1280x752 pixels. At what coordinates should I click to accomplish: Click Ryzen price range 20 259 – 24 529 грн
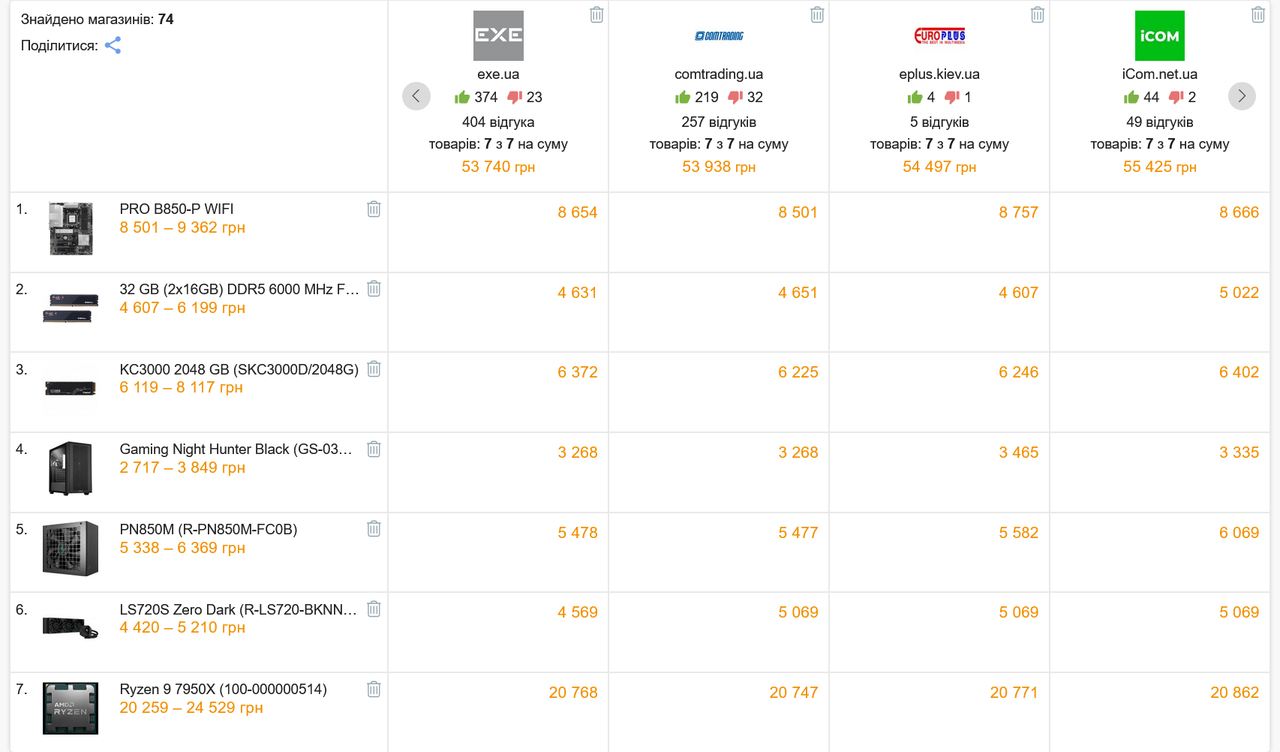coord(191,708)
